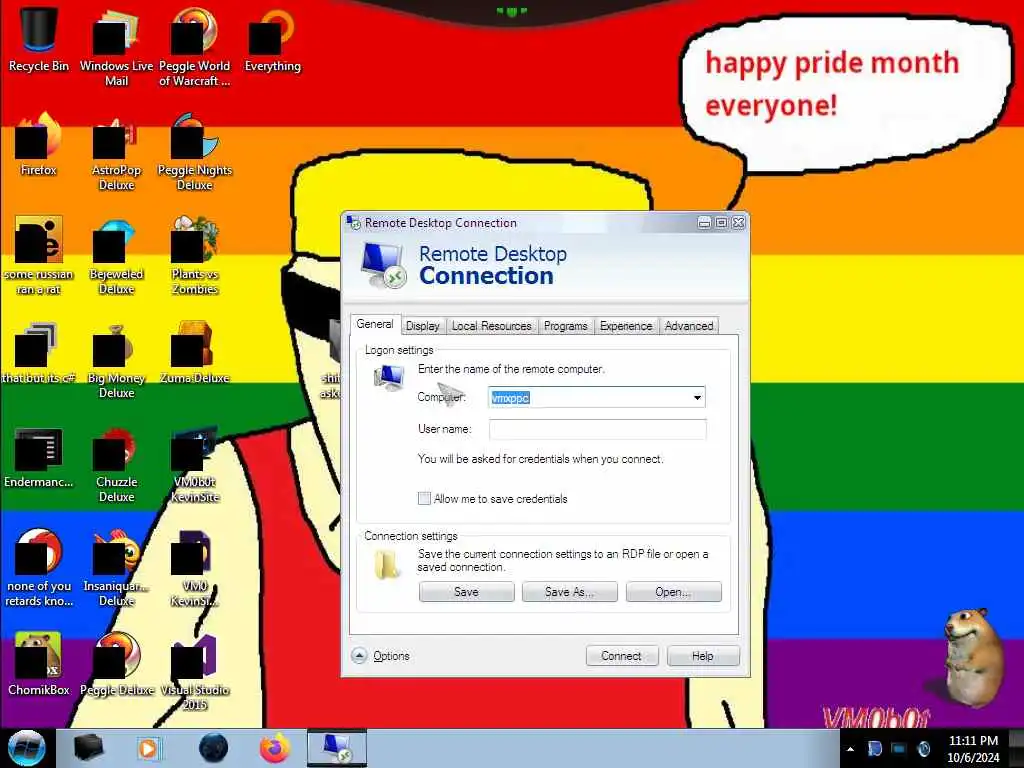
Task: Show hidden system tray icons arrow
Action: [850, 749]
